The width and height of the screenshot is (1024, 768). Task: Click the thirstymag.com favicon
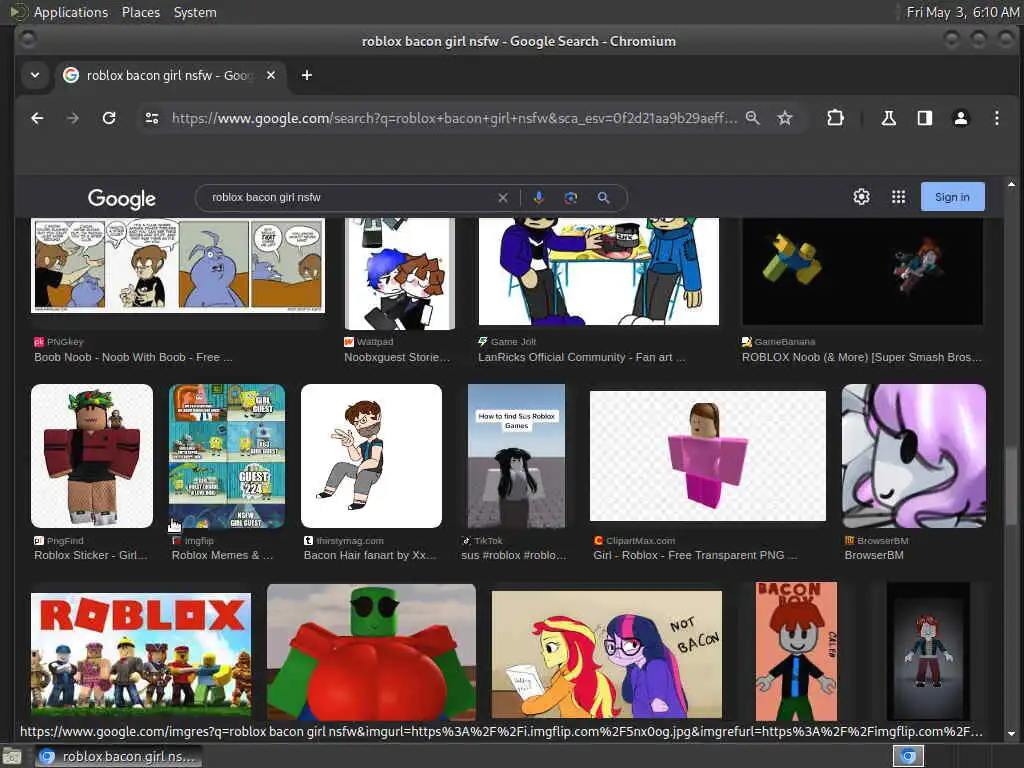(x=308, y=541)
